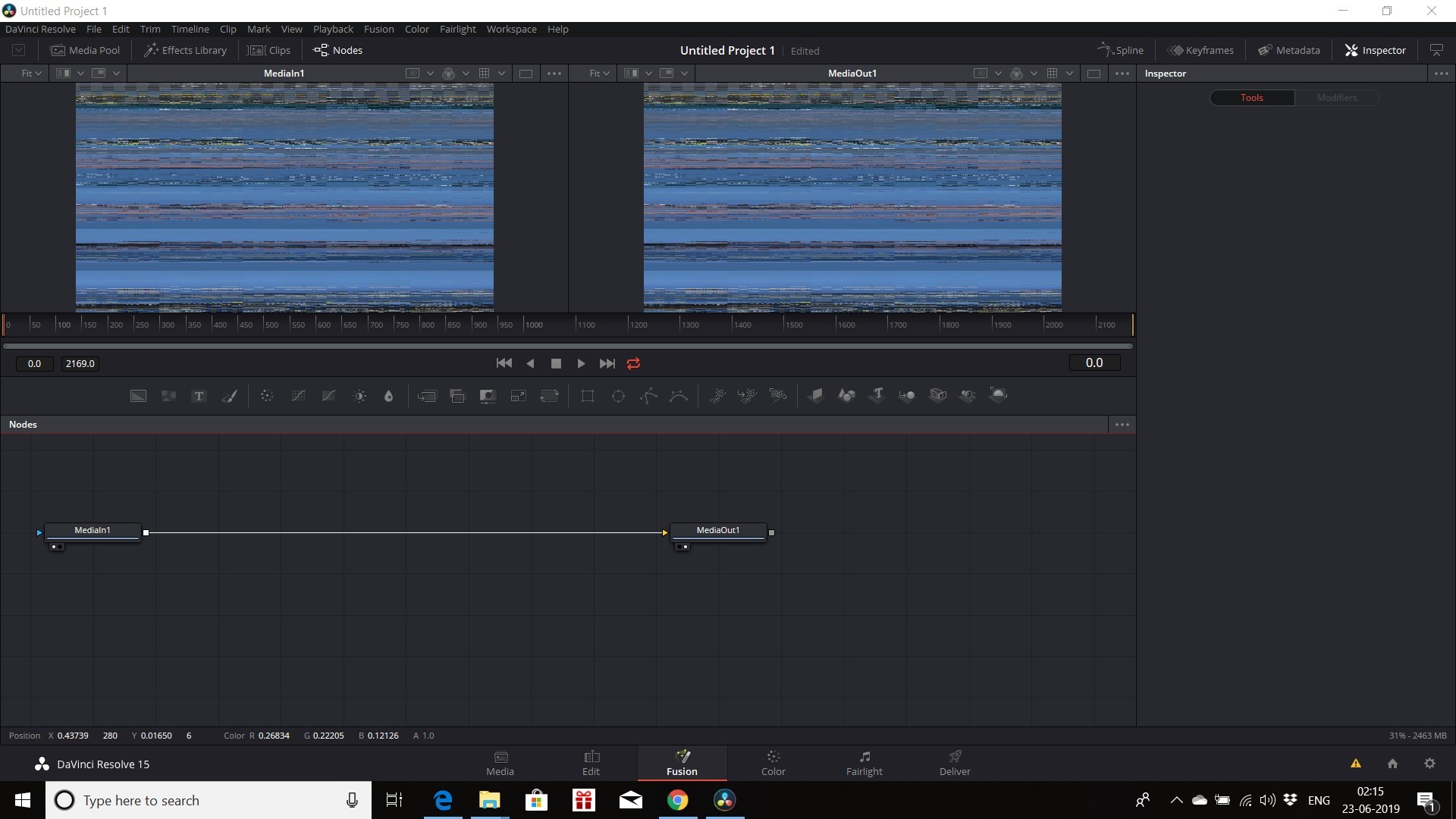
Task: Add the Color Curves tool
Action: (x=298, y=396)
